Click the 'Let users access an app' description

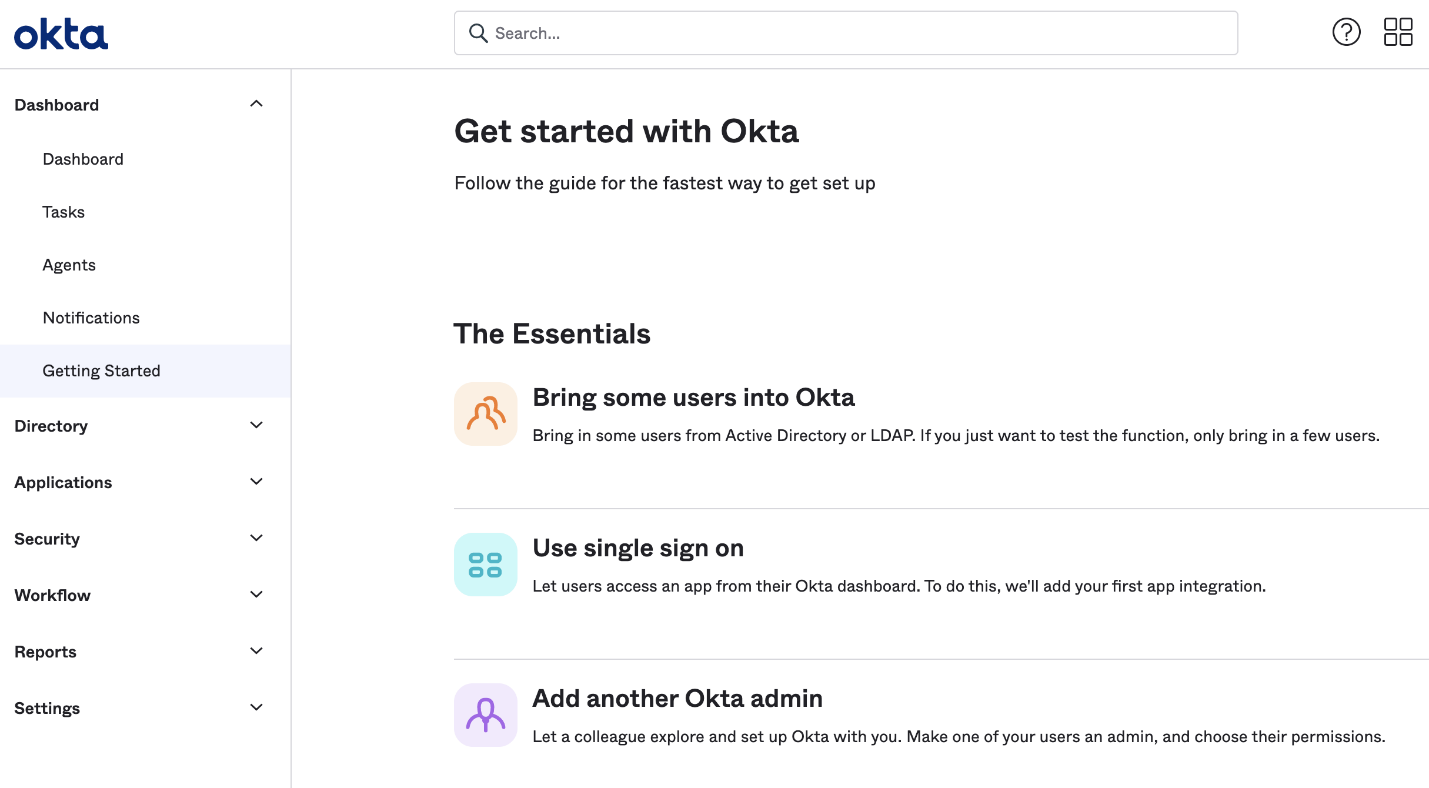899,586
